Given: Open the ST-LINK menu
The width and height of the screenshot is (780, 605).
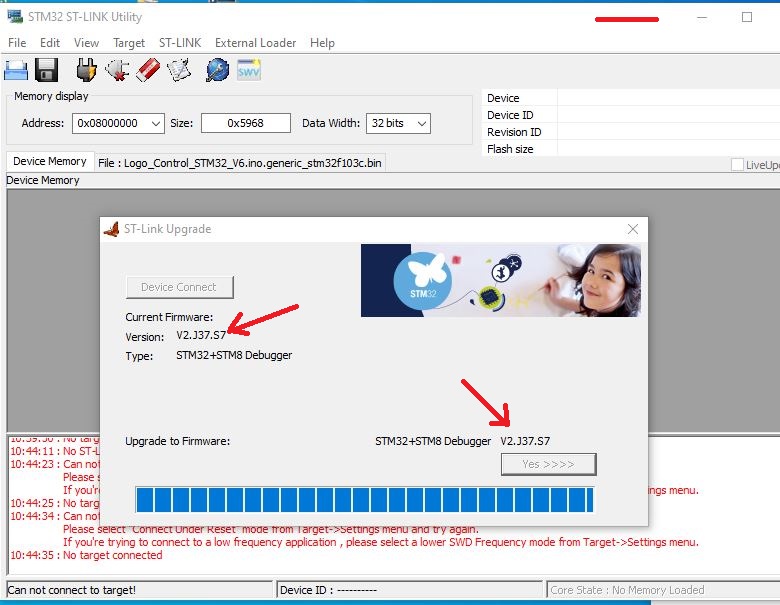Looking at the screenshot, I should [x=180, y=43].
